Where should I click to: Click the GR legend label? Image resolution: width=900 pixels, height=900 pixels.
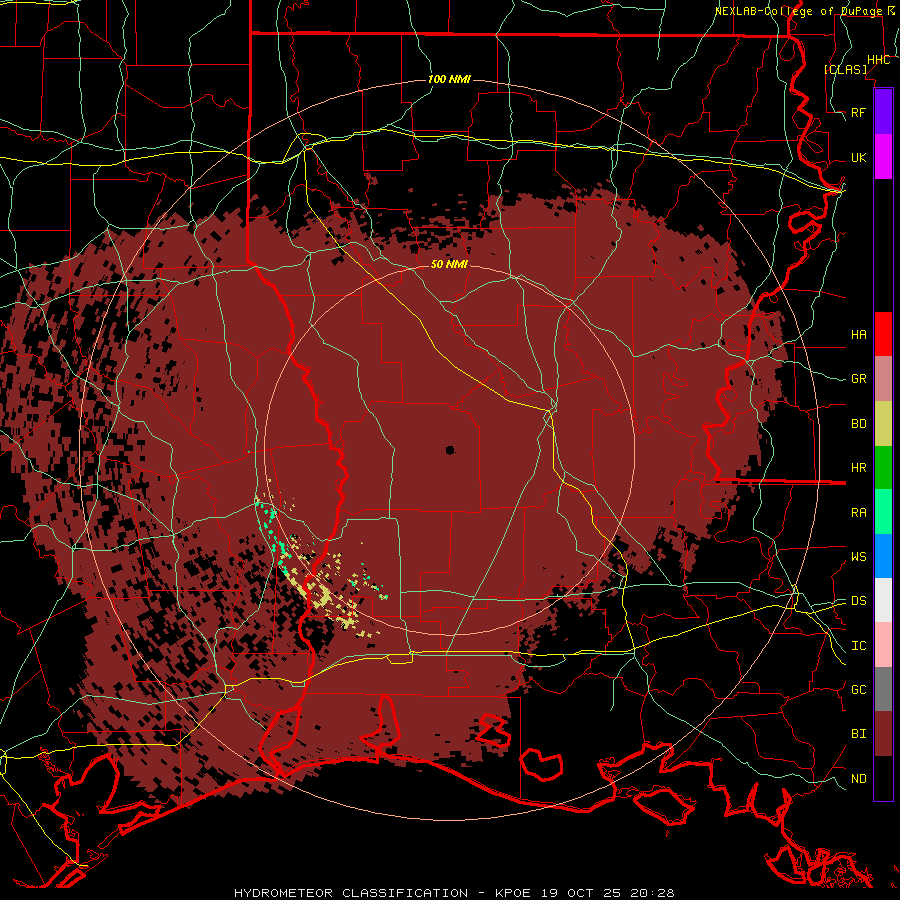click(x=858, y=379)
